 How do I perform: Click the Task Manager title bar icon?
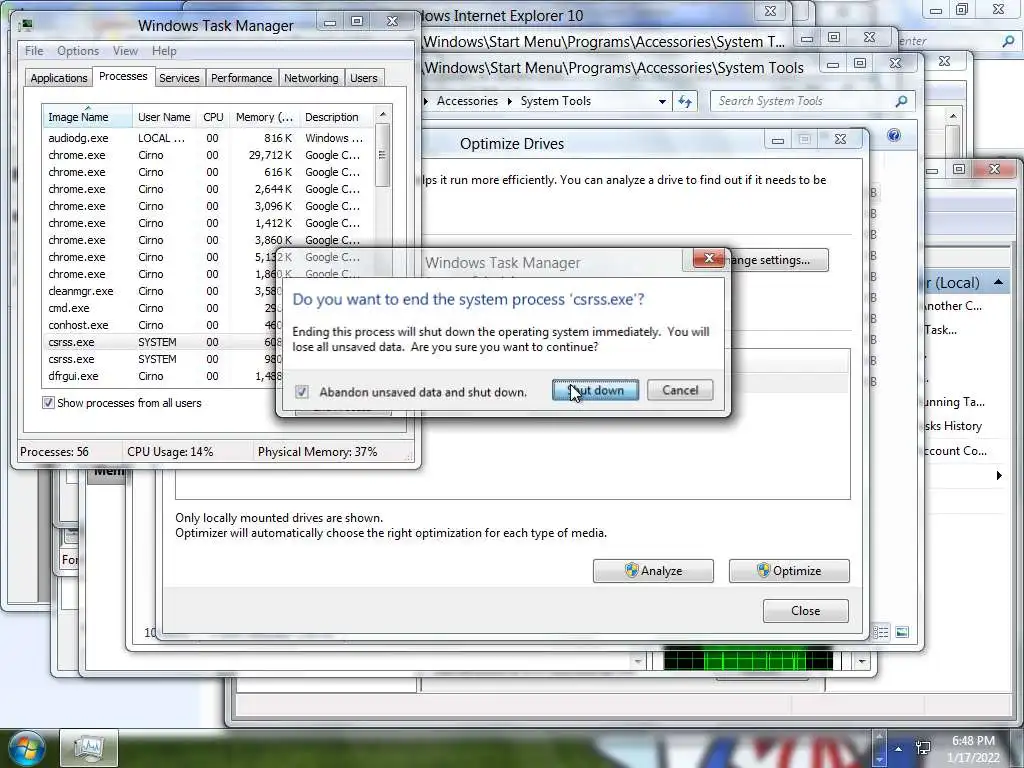pos(26,25)
